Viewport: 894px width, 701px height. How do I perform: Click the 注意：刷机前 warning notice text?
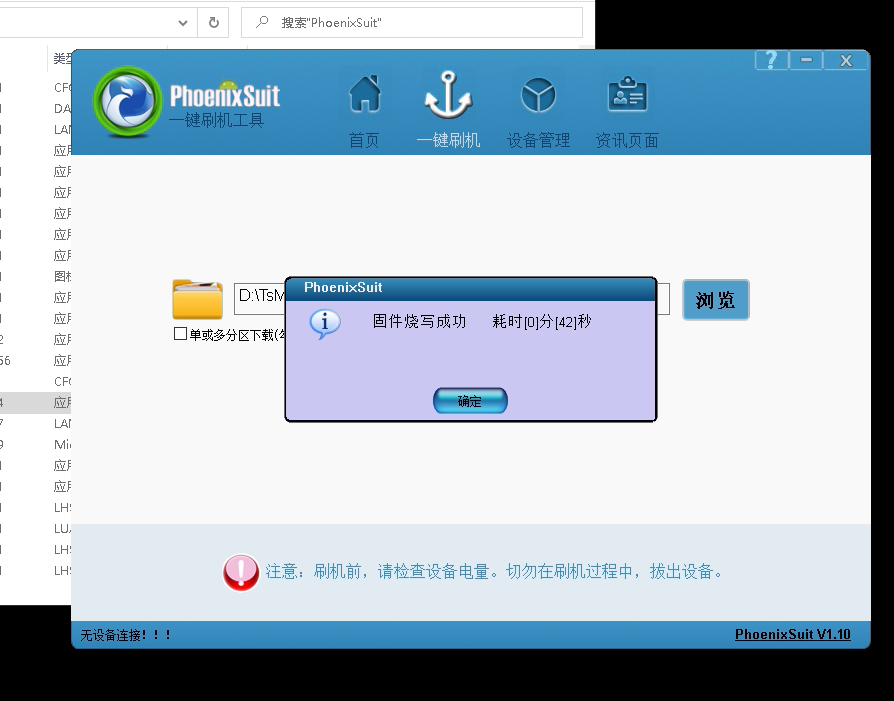point(494,571)
